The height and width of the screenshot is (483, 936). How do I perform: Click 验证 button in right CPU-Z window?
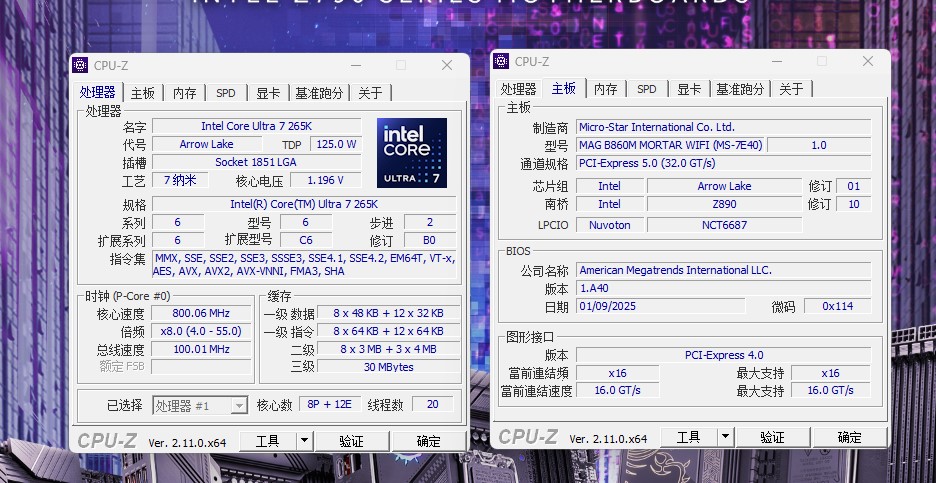click(772, 437)
